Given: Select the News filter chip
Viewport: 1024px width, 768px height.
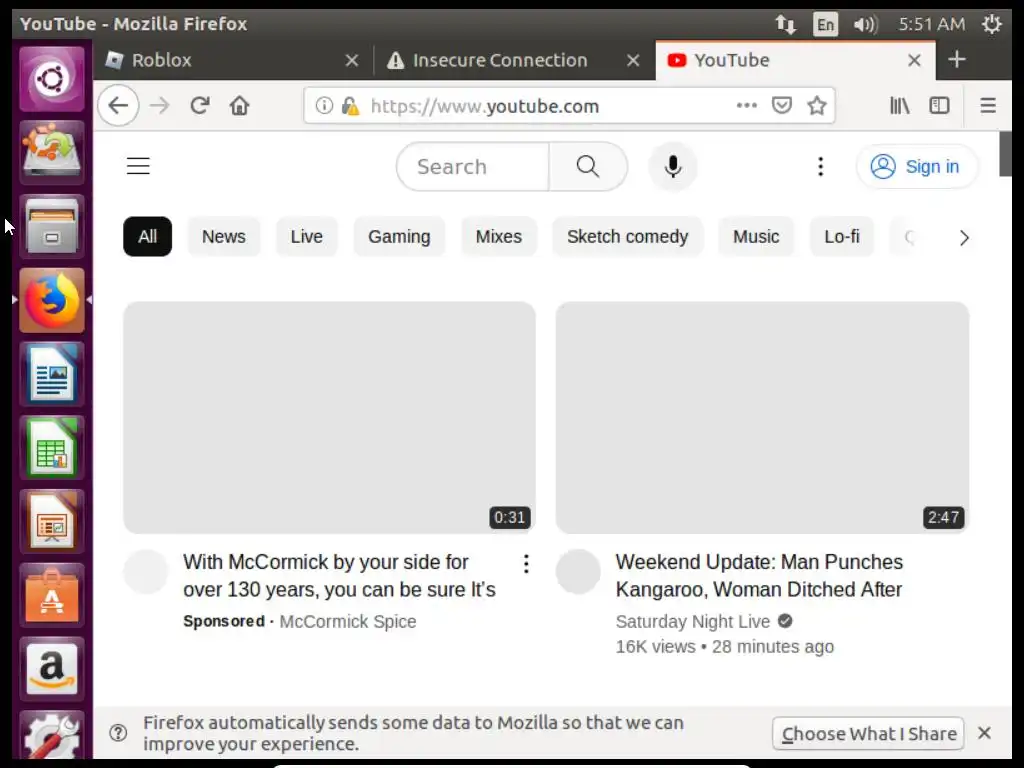Looking at the screenshot, I should [223, 236].
